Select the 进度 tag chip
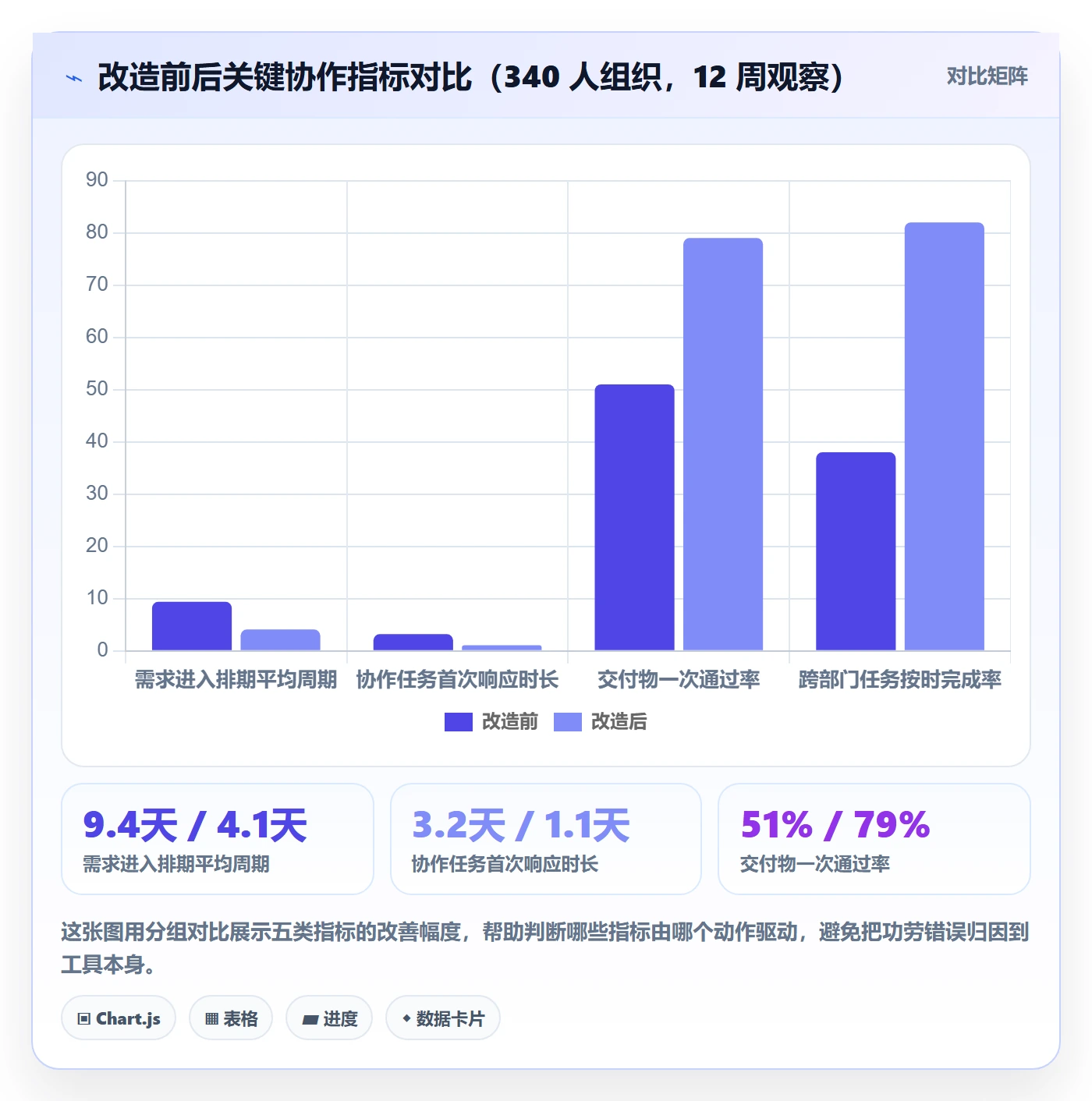1092x1101 pixels. click(329, 1018)
